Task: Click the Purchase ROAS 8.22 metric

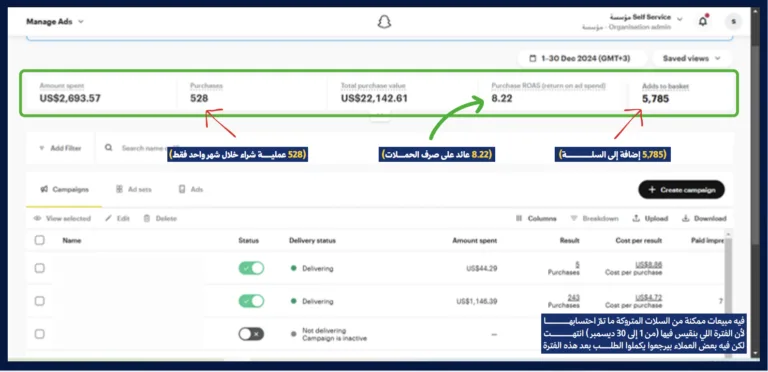Action: click(549, 93)
